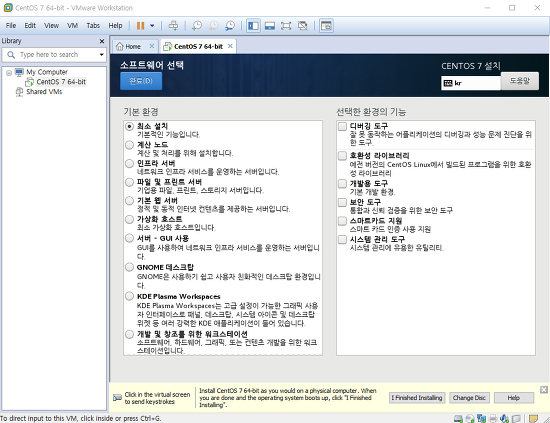550x423 pixels.
Task: Check the 스마트카드 지원 checkbox
Action: (342, 221)
